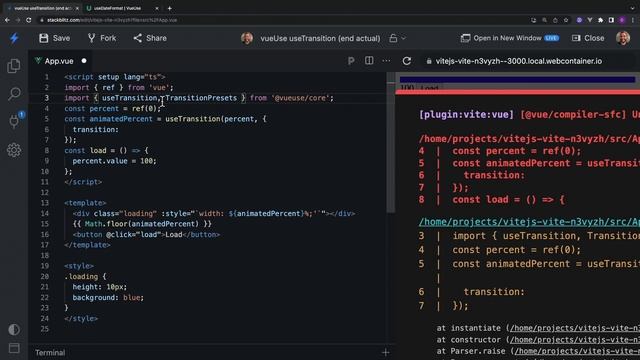
Task: Click 'percent.value = 100;' on line 9
Action: (x=114, y=161)
